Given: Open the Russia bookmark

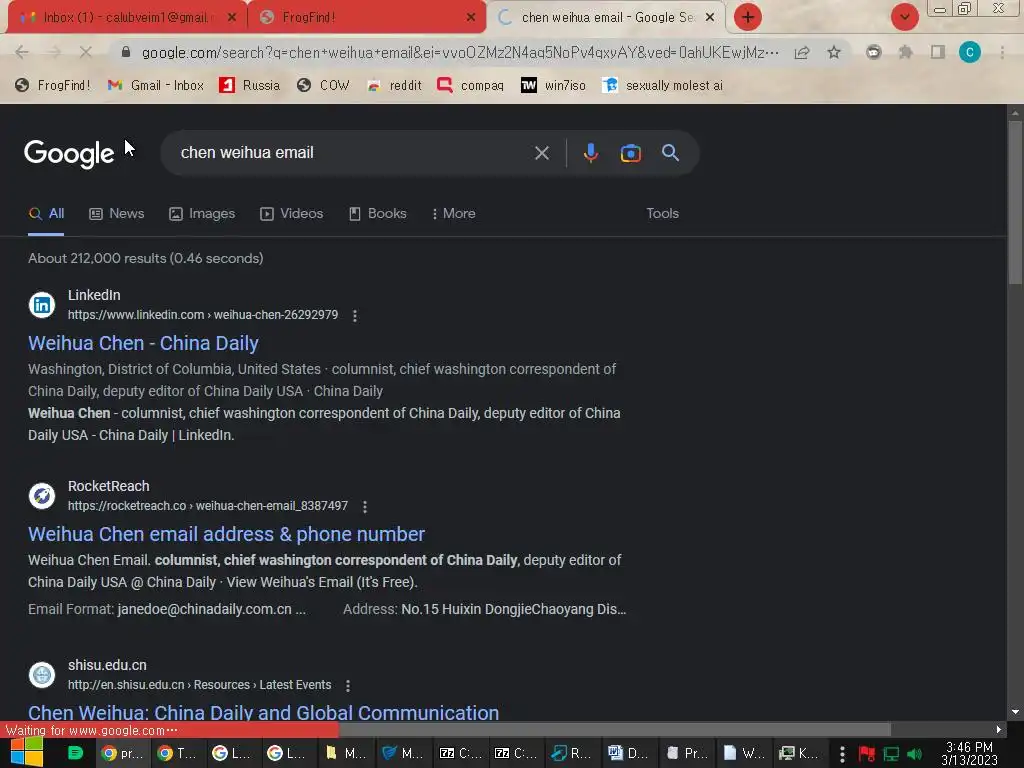Looking at the screenshot, I should click(249, 86).
